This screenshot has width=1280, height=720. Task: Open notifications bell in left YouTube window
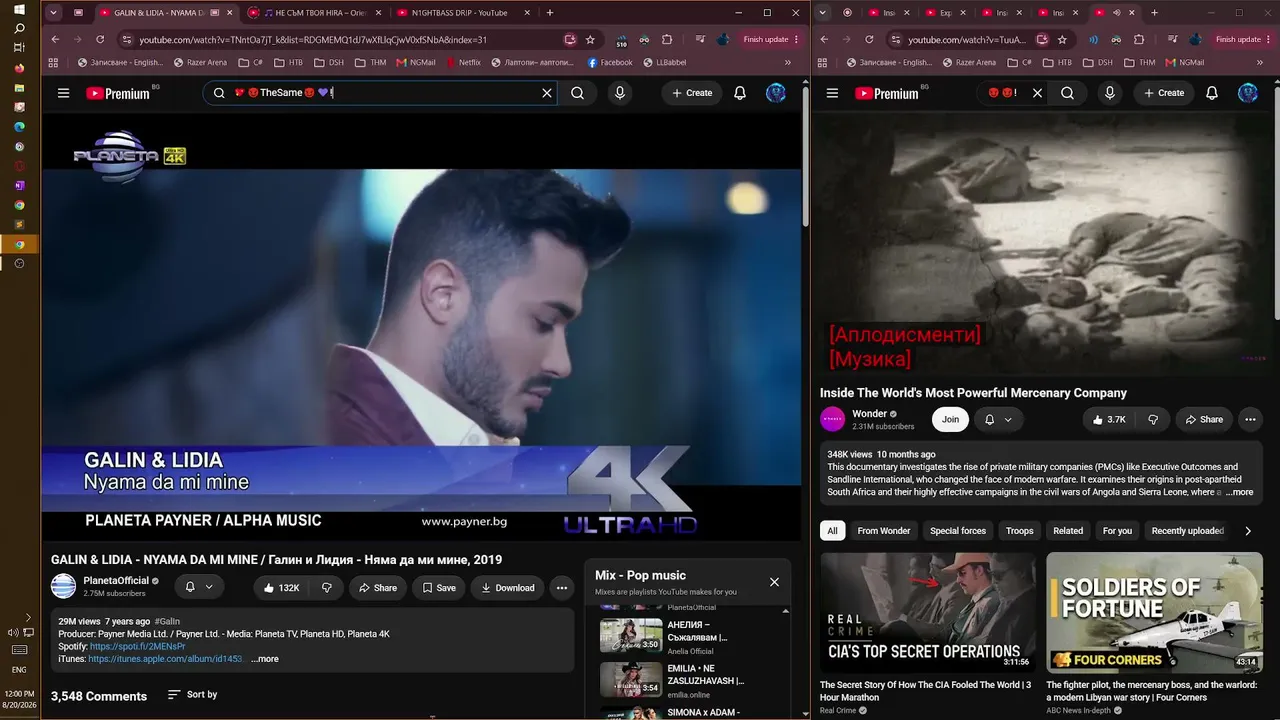(x=740, y=93)
